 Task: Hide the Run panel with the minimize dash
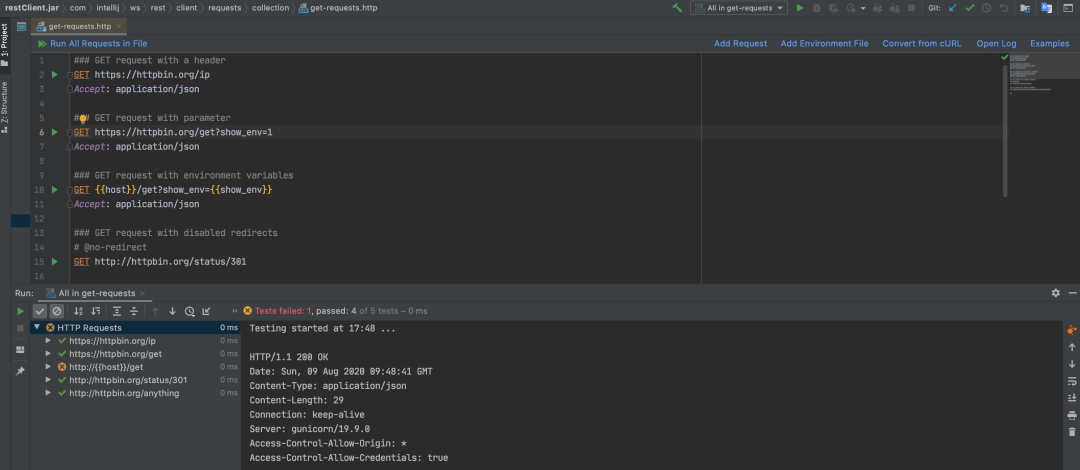point(1072,293)
